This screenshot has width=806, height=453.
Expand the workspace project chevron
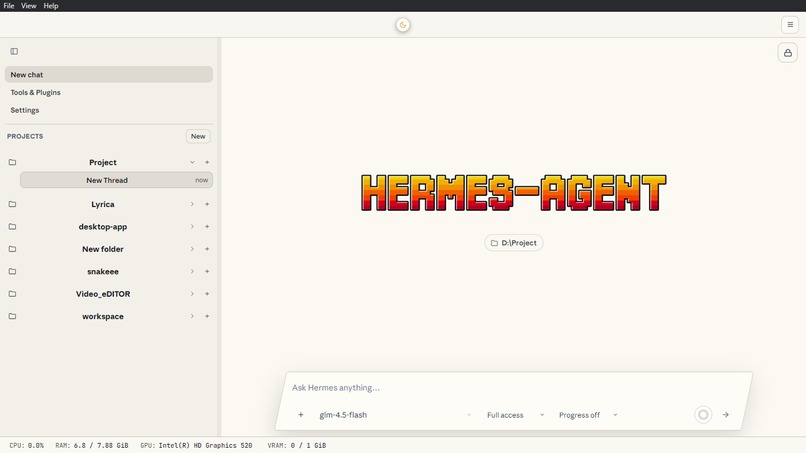point(192,316)
